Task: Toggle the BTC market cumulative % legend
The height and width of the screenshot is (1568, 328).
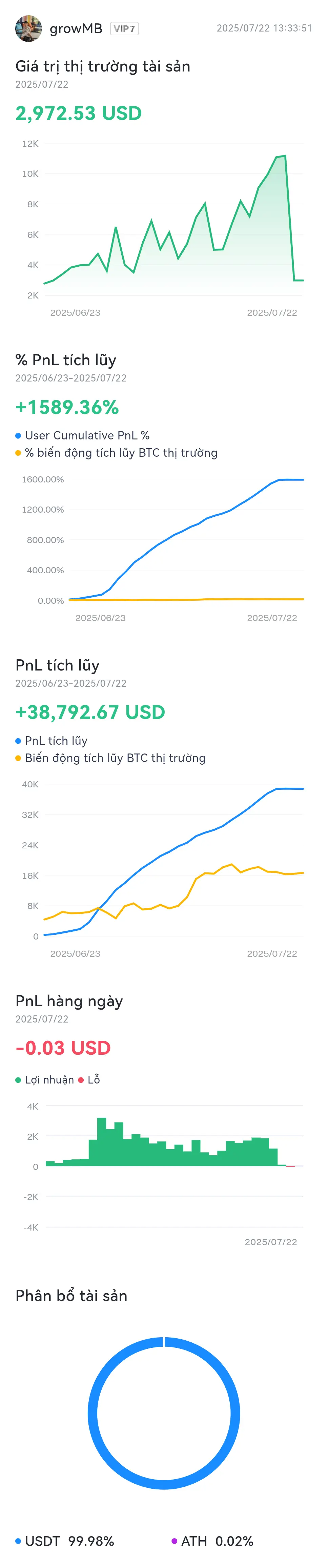Action: tap(116, 453)
